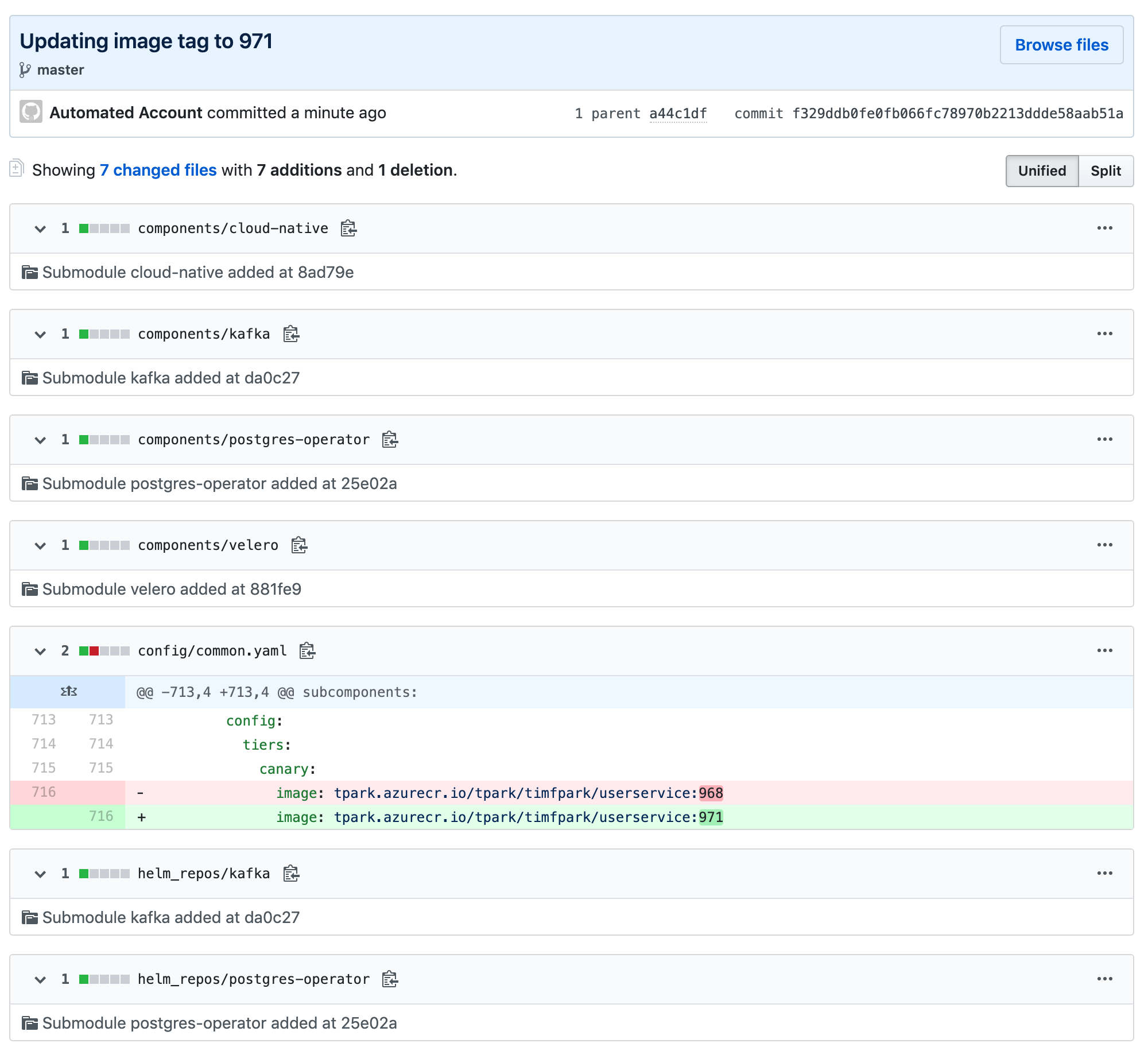Copy file path for helm_repos/postgres-operator
The image size is (1148, 1047).
(390, 979)
